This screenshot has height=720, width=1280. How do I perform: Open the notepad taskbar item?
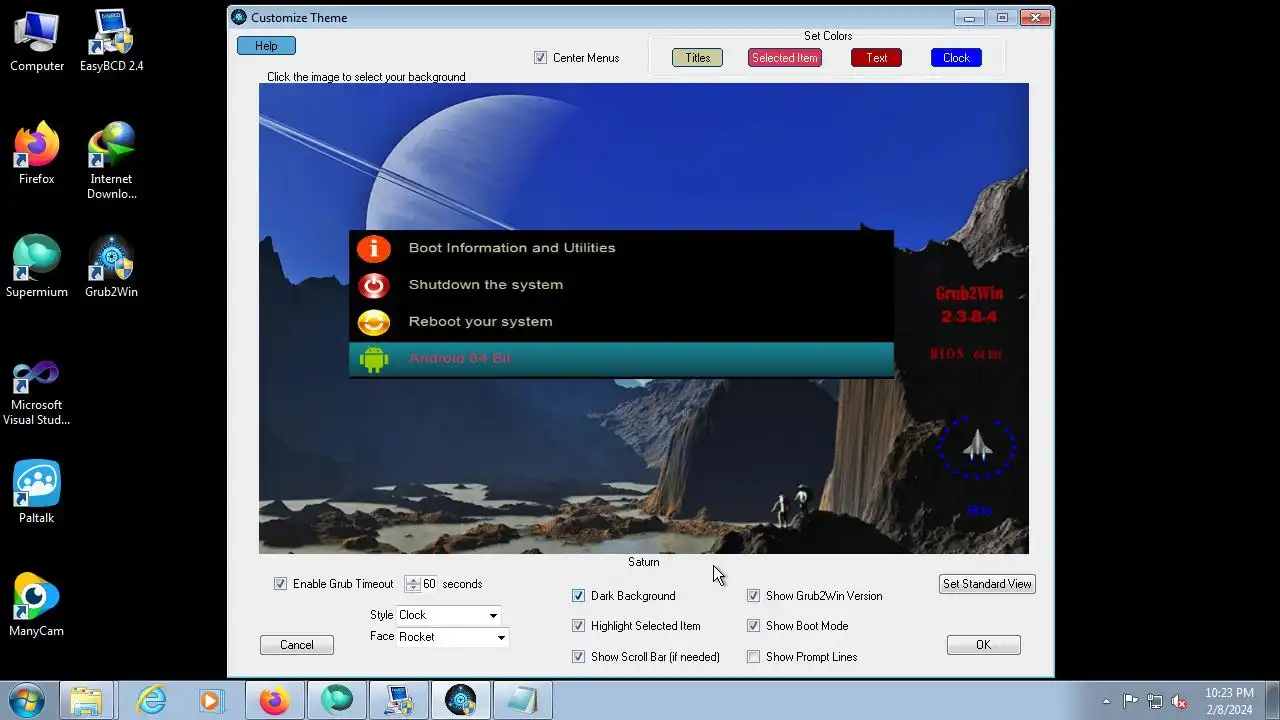pyautogui.click(x=522, y=700)
